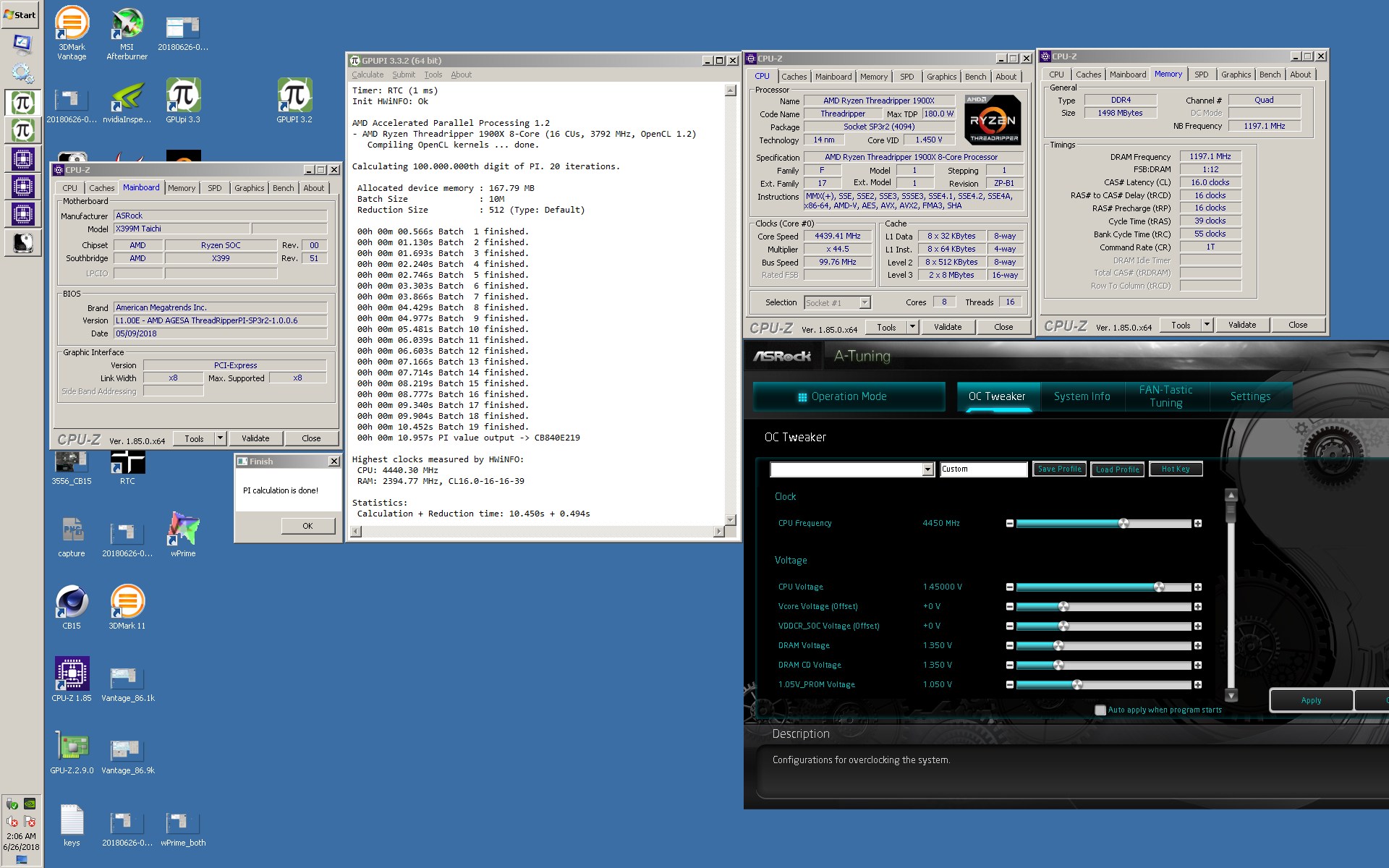Viewport: 1389px width, 868px height.
Task: Open Tools dropdown arrow in Mainboard CPU-Z window
Action: 220,438
